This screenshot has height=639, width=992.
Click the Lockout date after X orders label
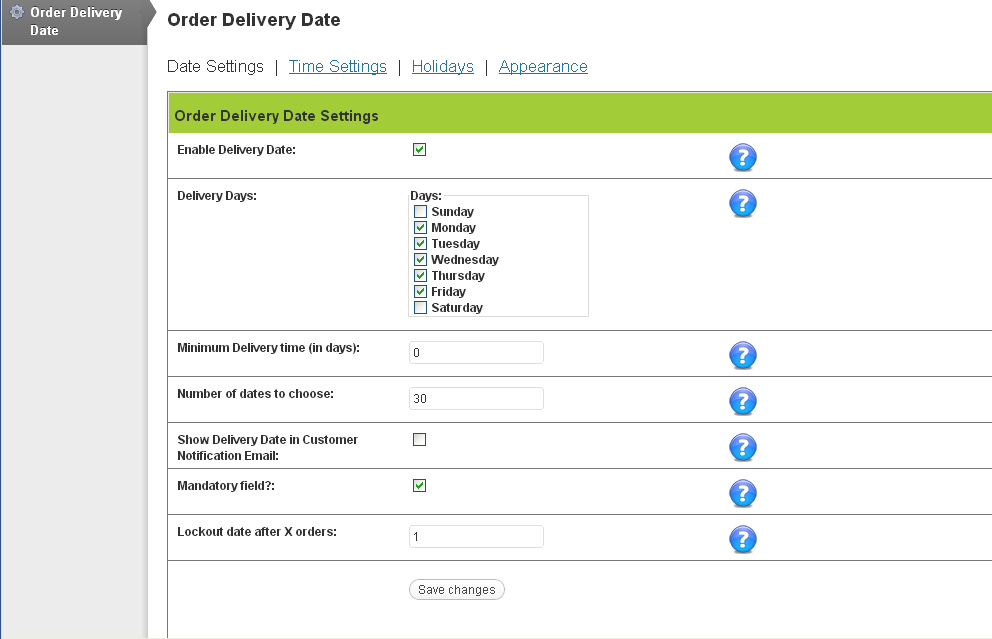point(257,532)
